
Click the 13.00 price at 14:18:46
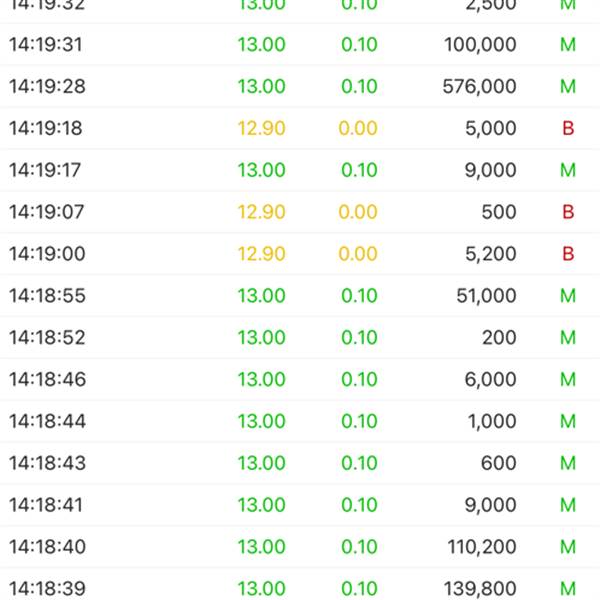(x=261, y=379)
